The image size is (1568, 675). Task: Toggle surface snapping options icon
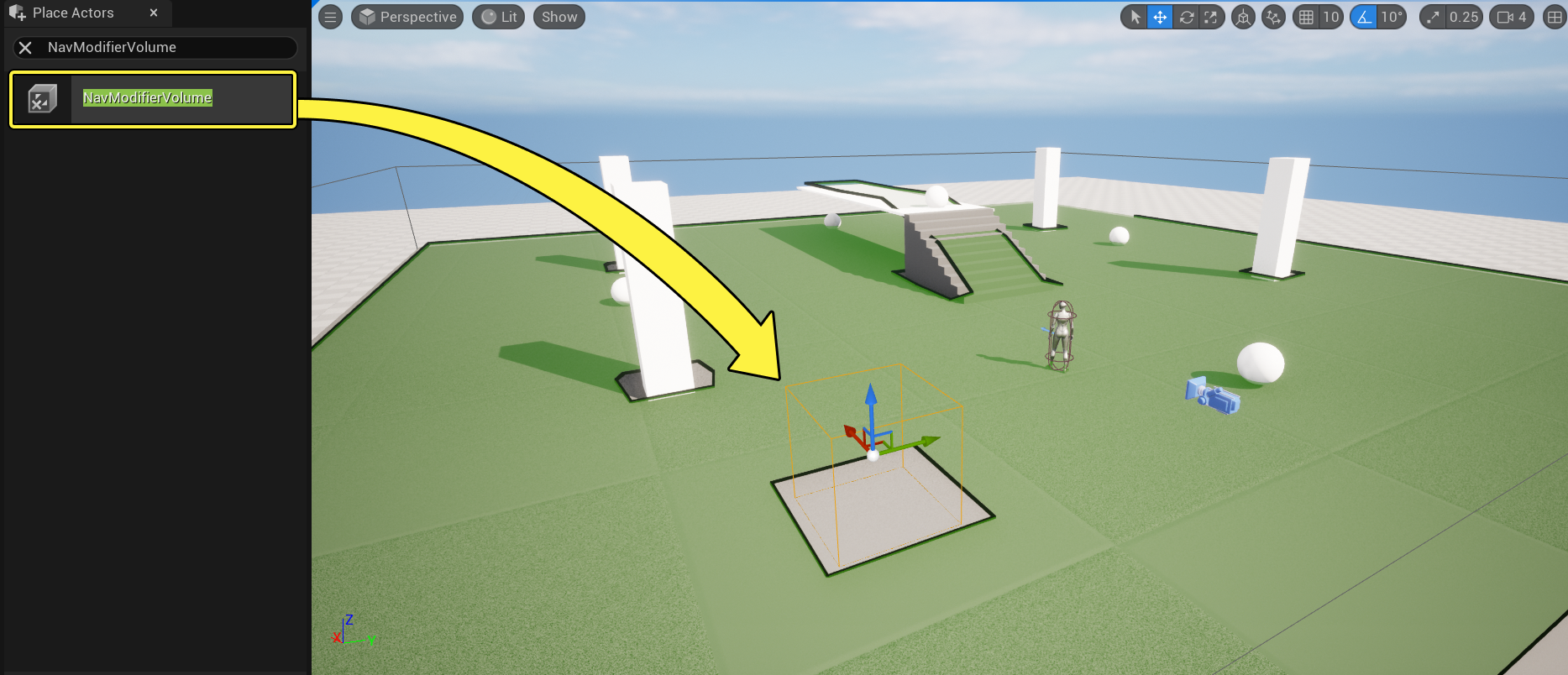coord(1274,17)
